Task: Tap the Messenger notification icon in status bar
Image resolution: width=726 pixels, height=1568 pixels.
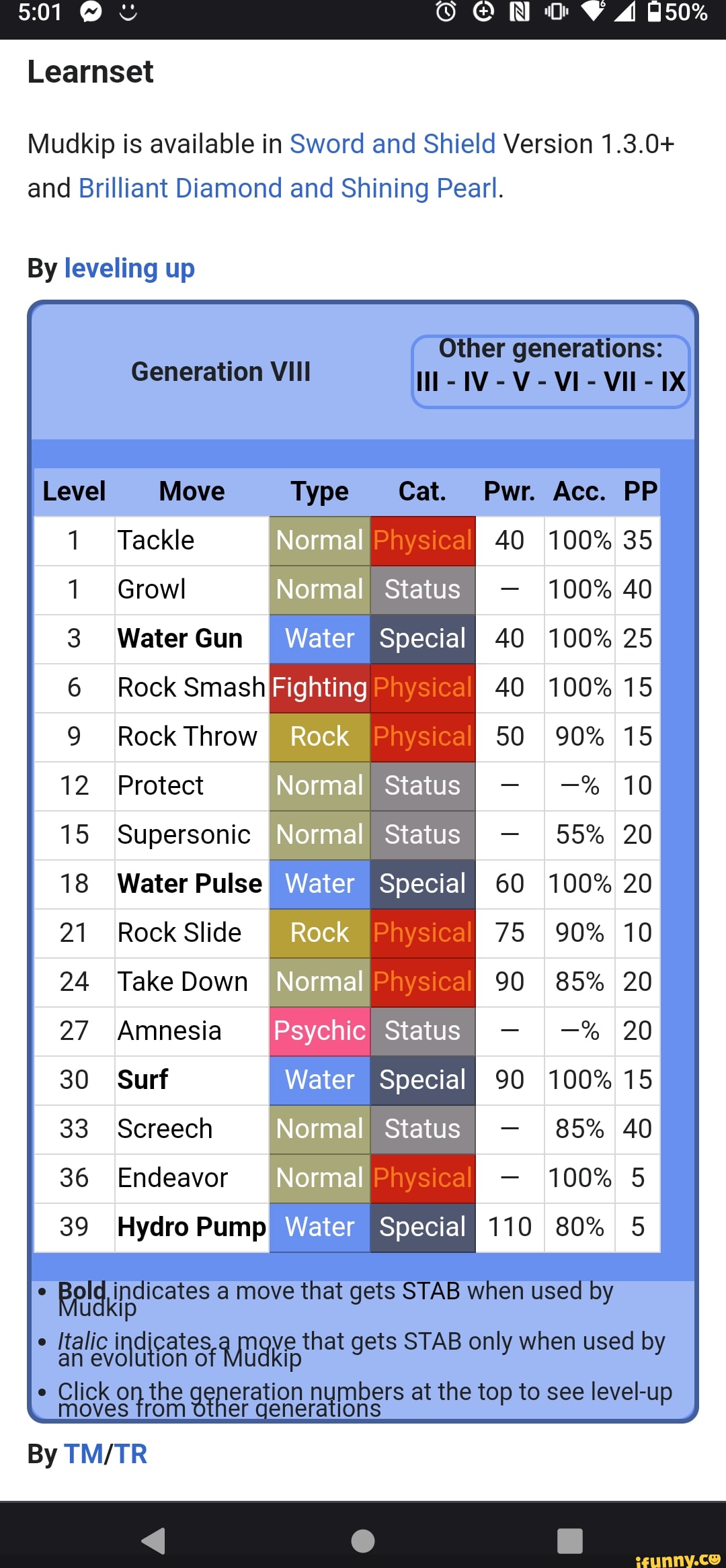Action: coord(91,12)
